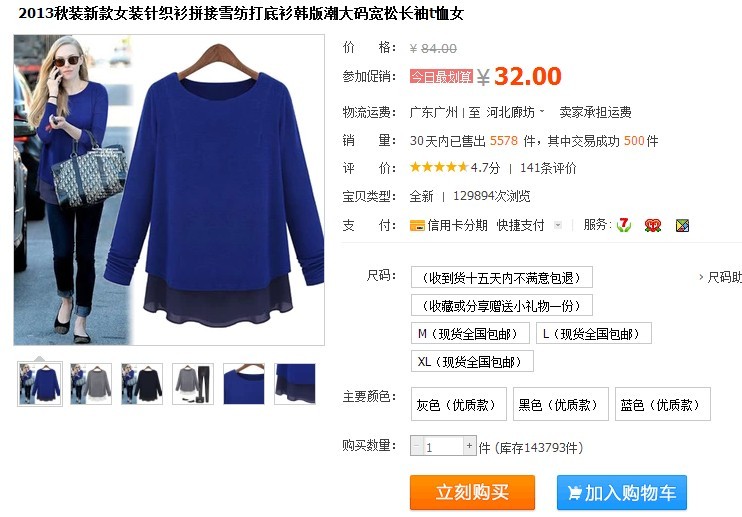Click the credit card 信用卡分期 icon
The width and height of the screenshot is (742, 517).
[417, 226]
